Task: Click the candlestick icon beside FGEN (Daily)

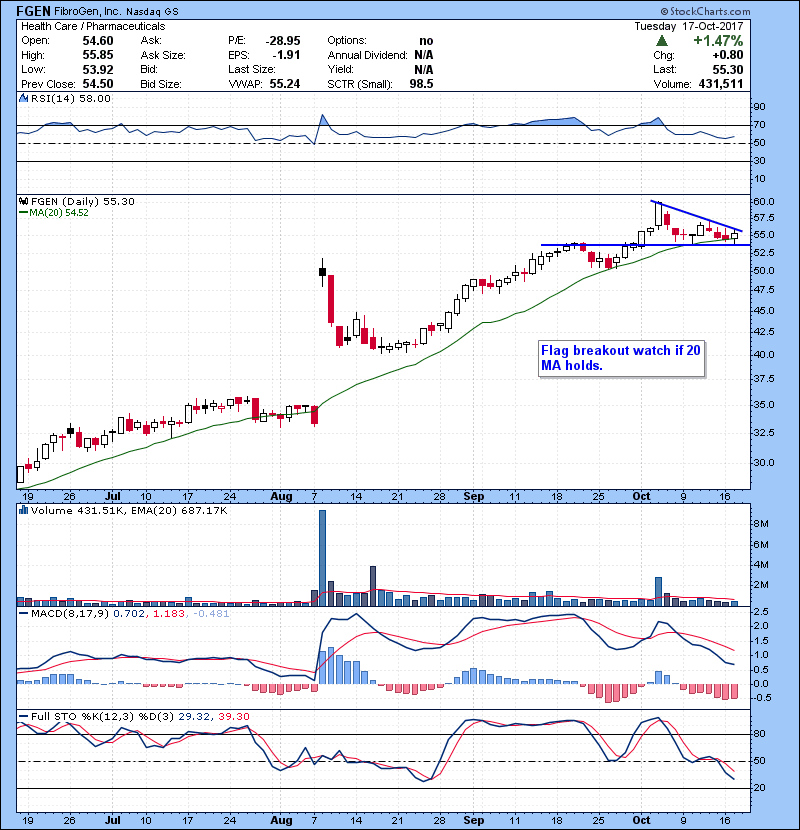Action: [x=23, y=201]
